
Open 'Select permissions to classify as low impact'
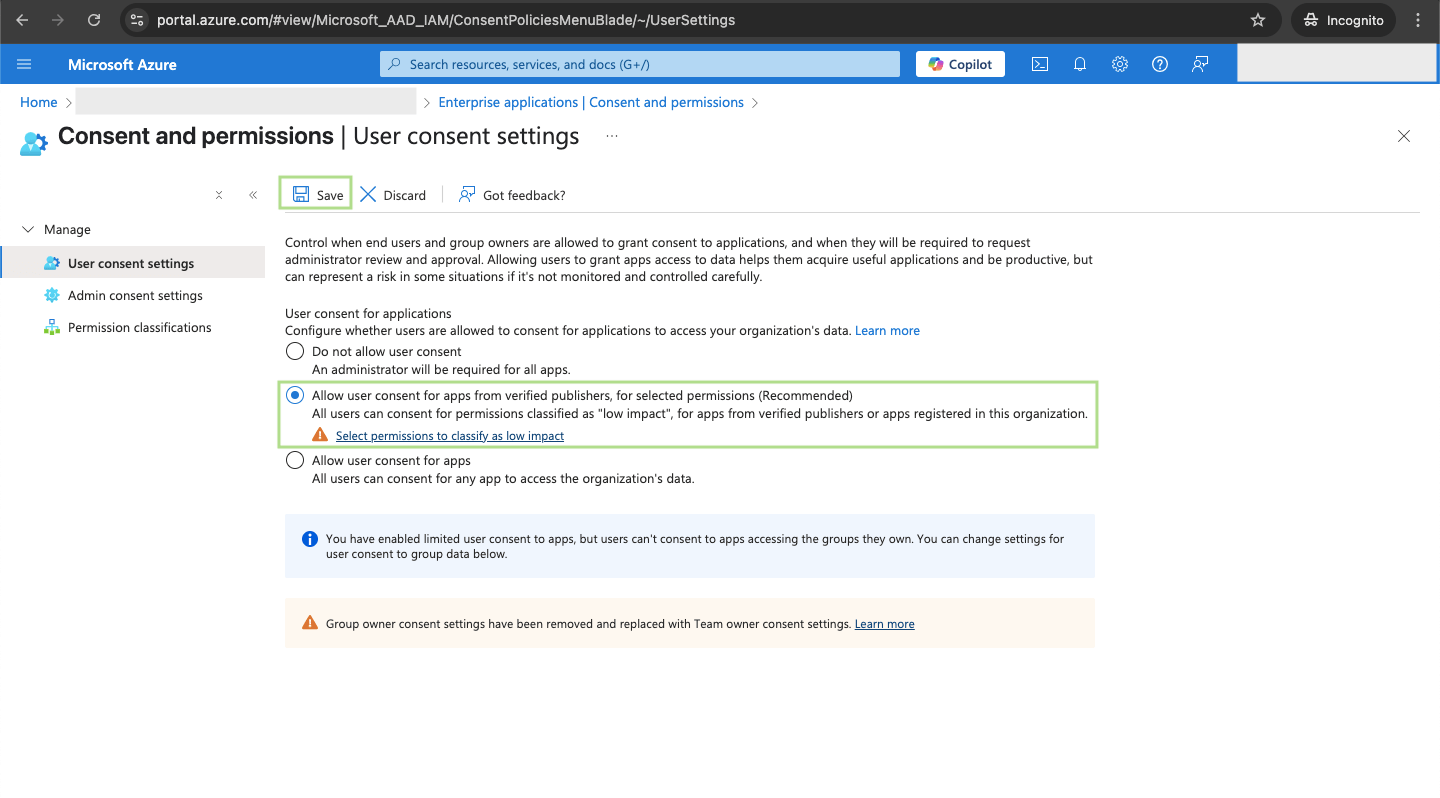[x=449, y=436]
